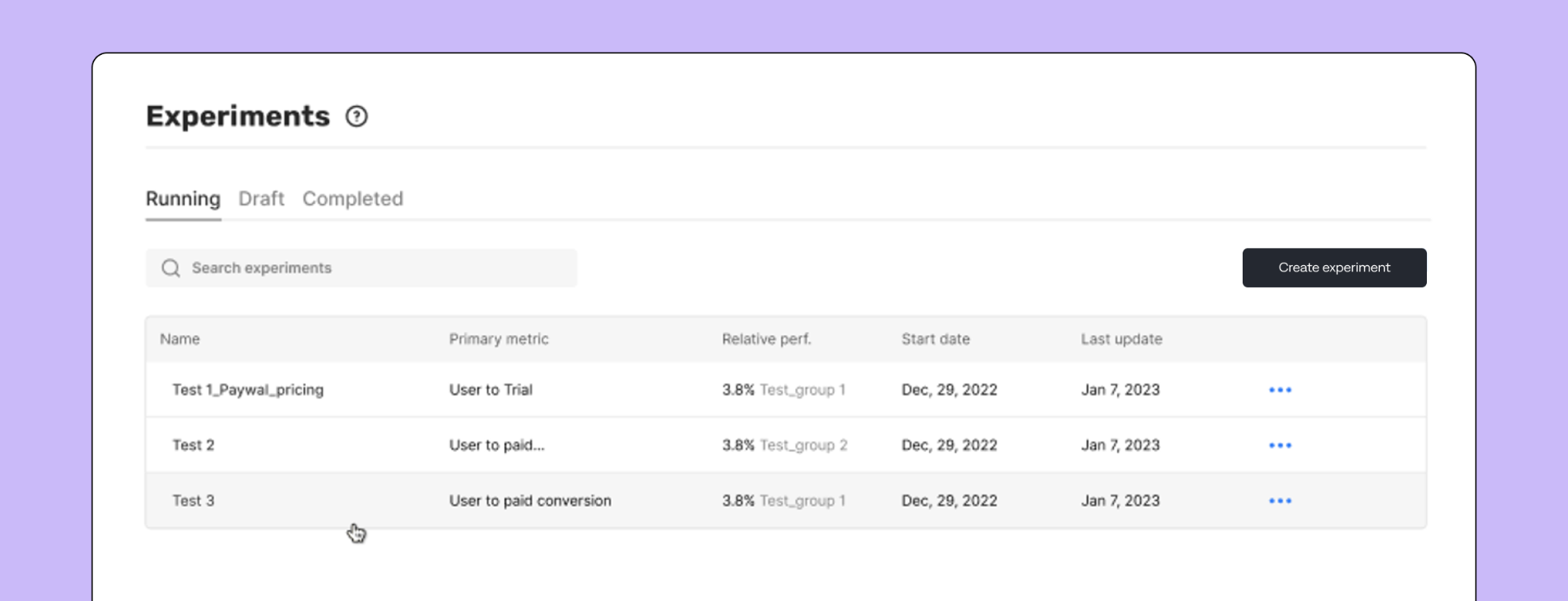Sort by the Last update column header
The image size is (1568, 601).
[x=1121, y=340]
